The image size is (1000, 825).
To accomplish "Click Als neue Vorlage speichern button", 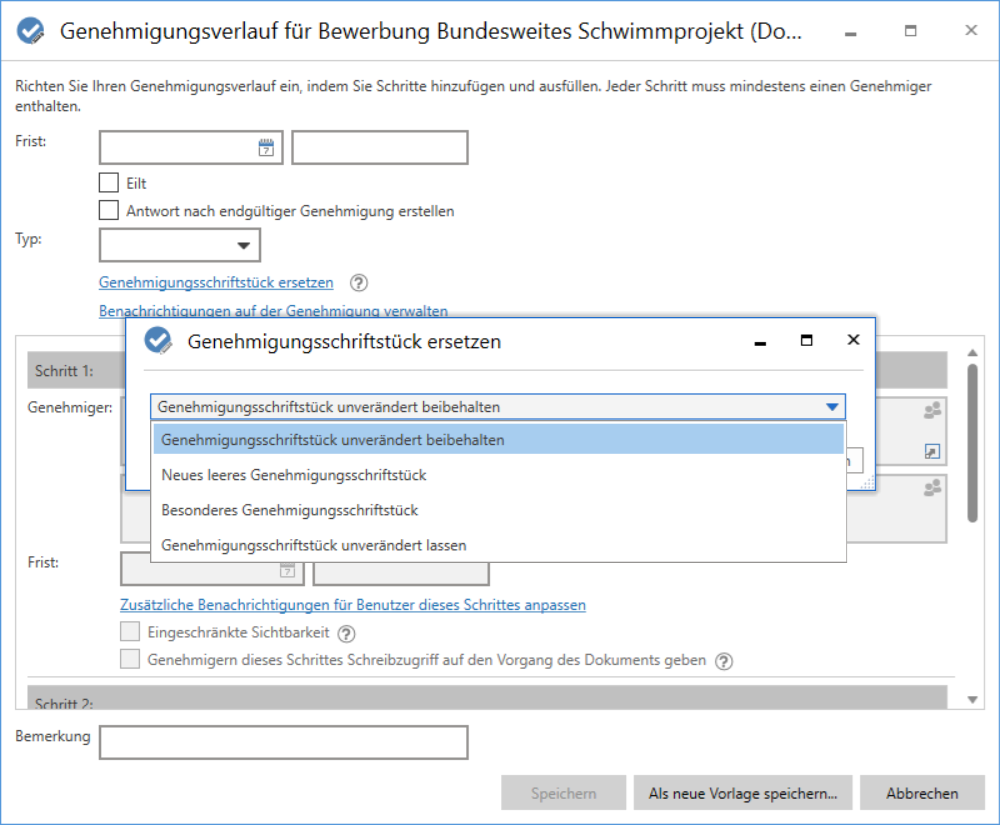I will 742,793.
